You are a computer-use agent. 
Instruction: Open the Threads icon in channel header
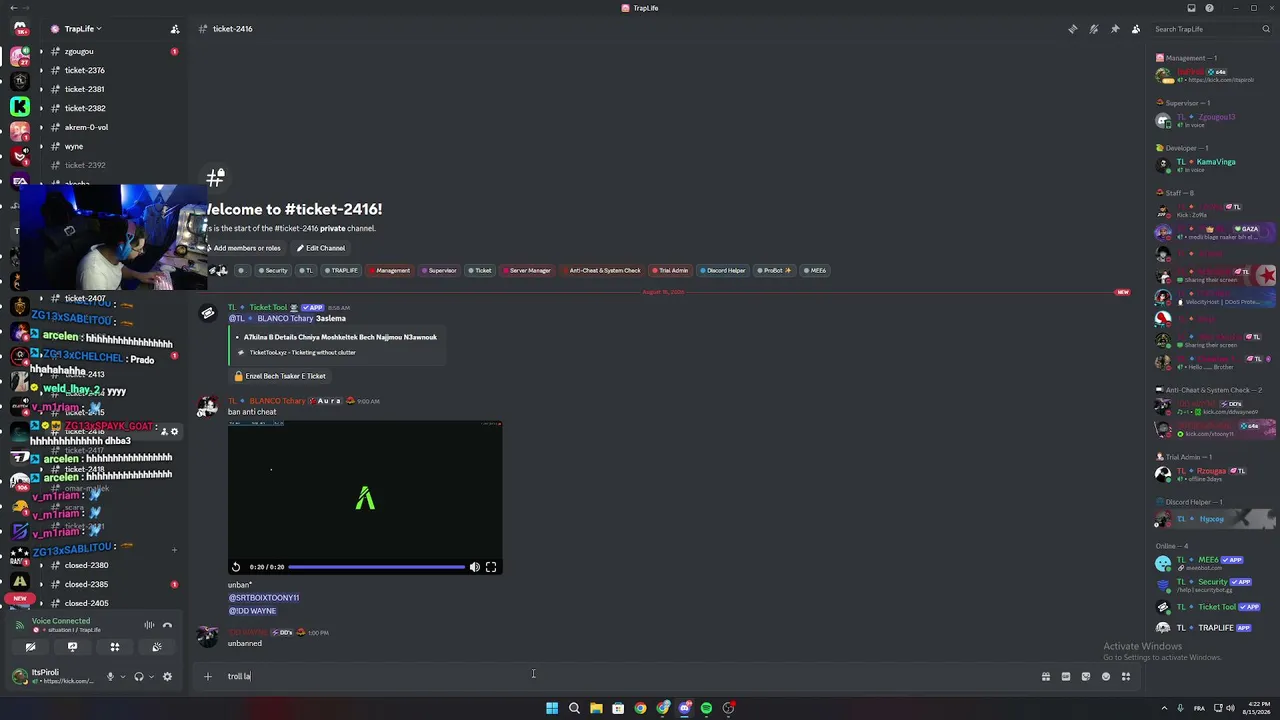1073,29
